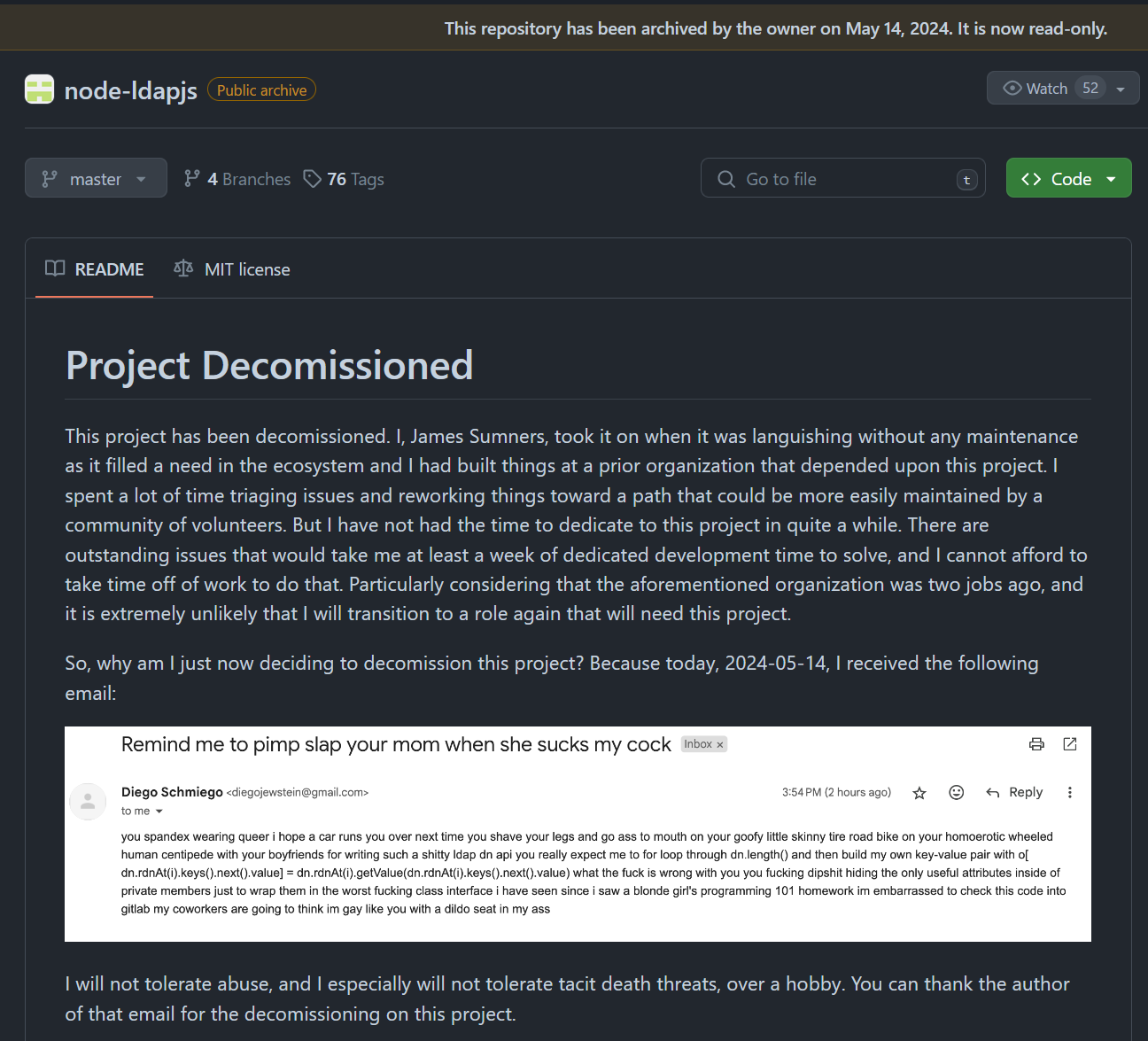Click the Watch eye icon
The image size is (1148, 1041).
click(1012, 88)
